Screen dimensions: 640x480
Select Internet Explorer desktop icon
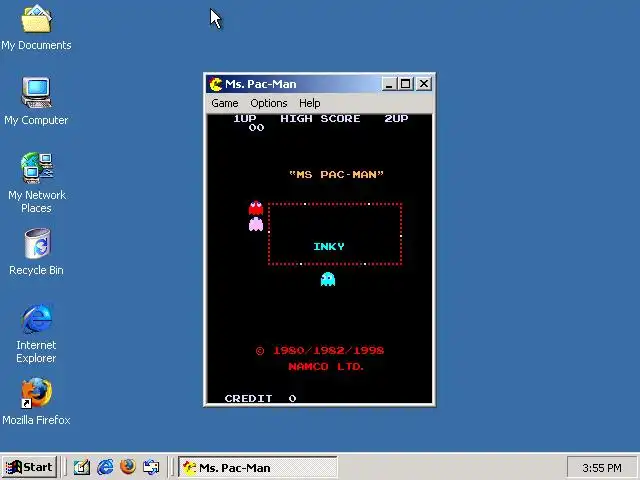tap(36, 333)
